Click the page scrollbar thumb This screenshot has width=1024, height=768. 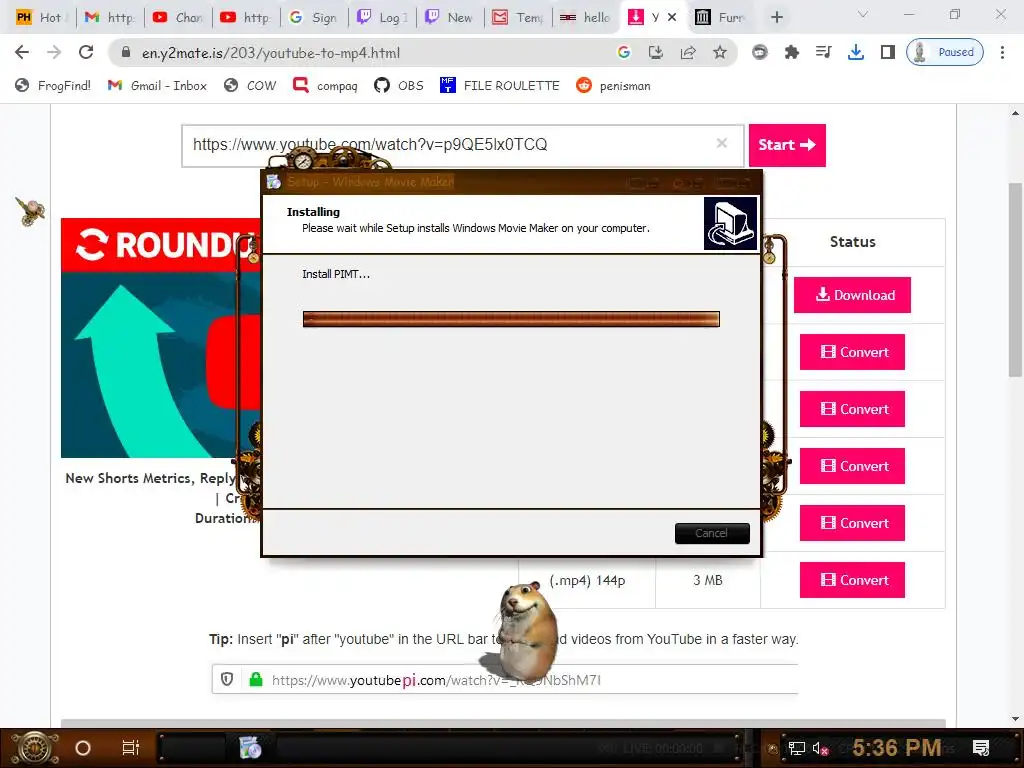pyautogui.click(x=1015, y=280)
